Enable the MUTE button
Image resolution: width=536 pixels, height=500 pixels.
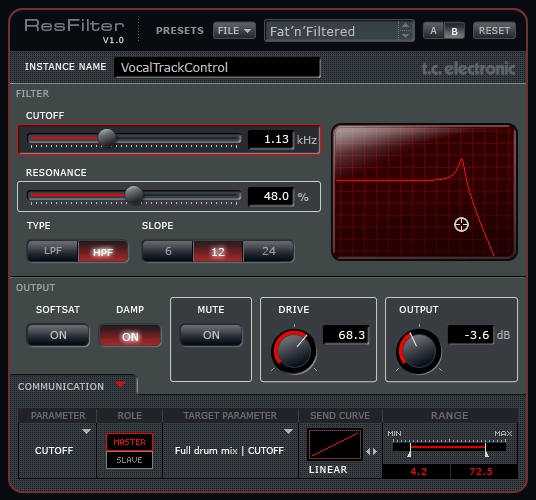(211, 335)
